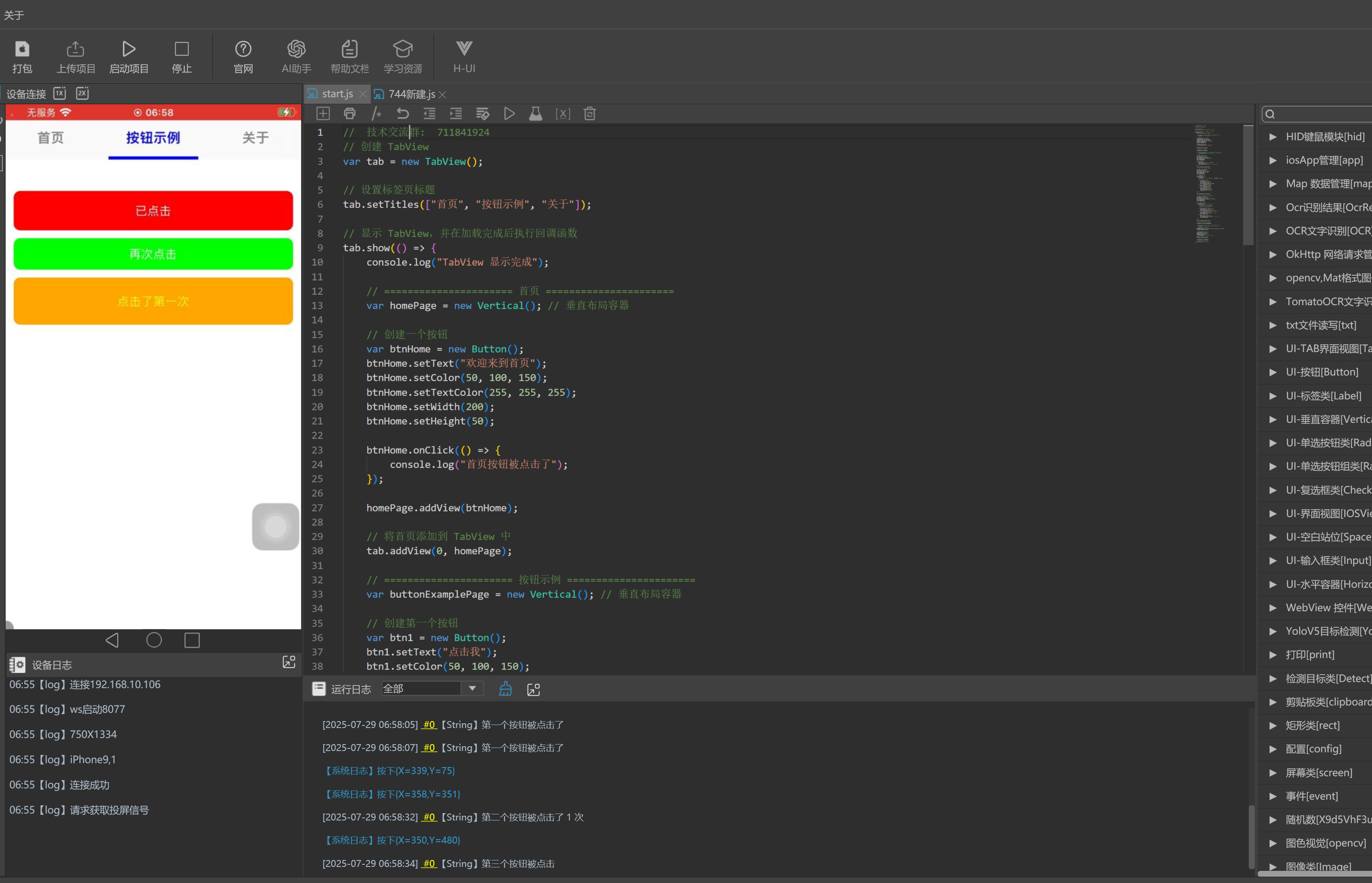1372x883 pixels.
Task: Expand the txt文件读写[txt] node
Action: (1273, 325)
